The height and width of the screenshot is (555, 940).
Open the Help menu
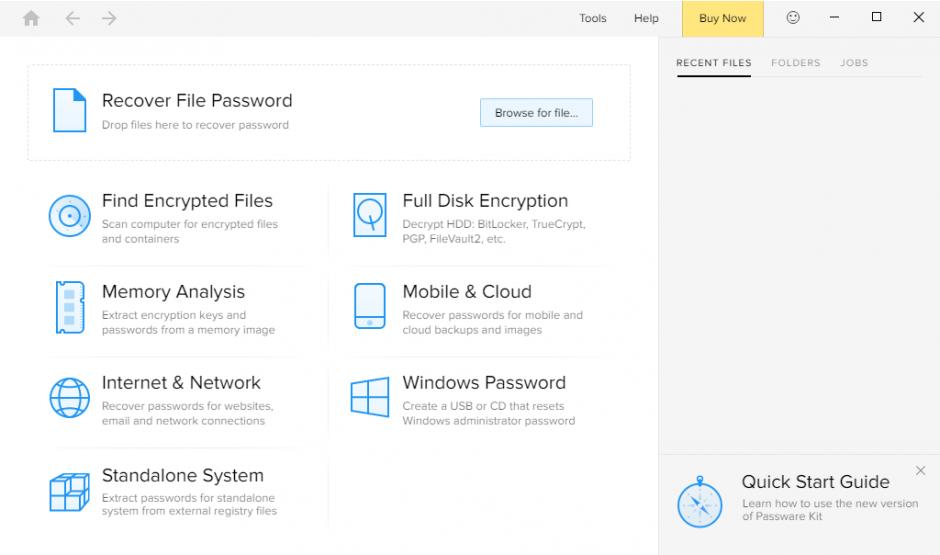click(646, 18)
